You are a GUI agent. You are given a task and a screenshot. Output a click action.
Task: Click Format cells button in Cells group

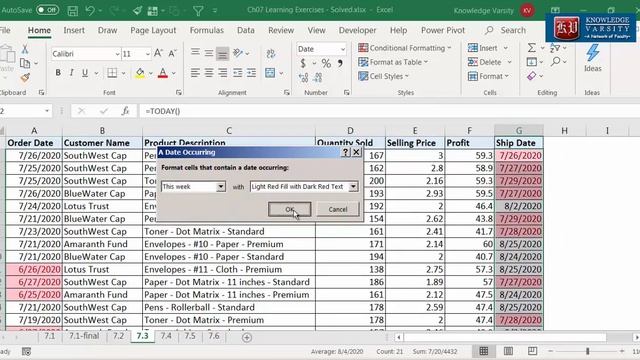coord(488,76)
